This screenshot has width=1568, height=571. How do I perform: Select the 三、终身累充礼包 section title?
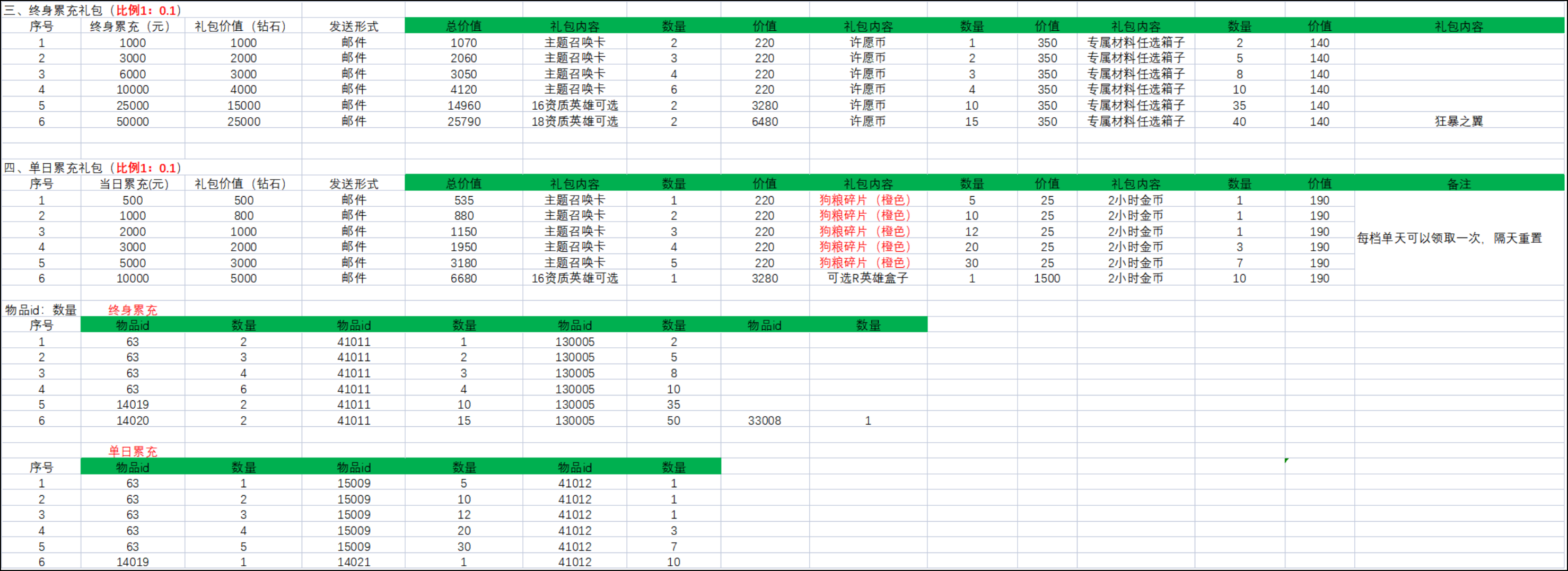(x=92, y=11)
